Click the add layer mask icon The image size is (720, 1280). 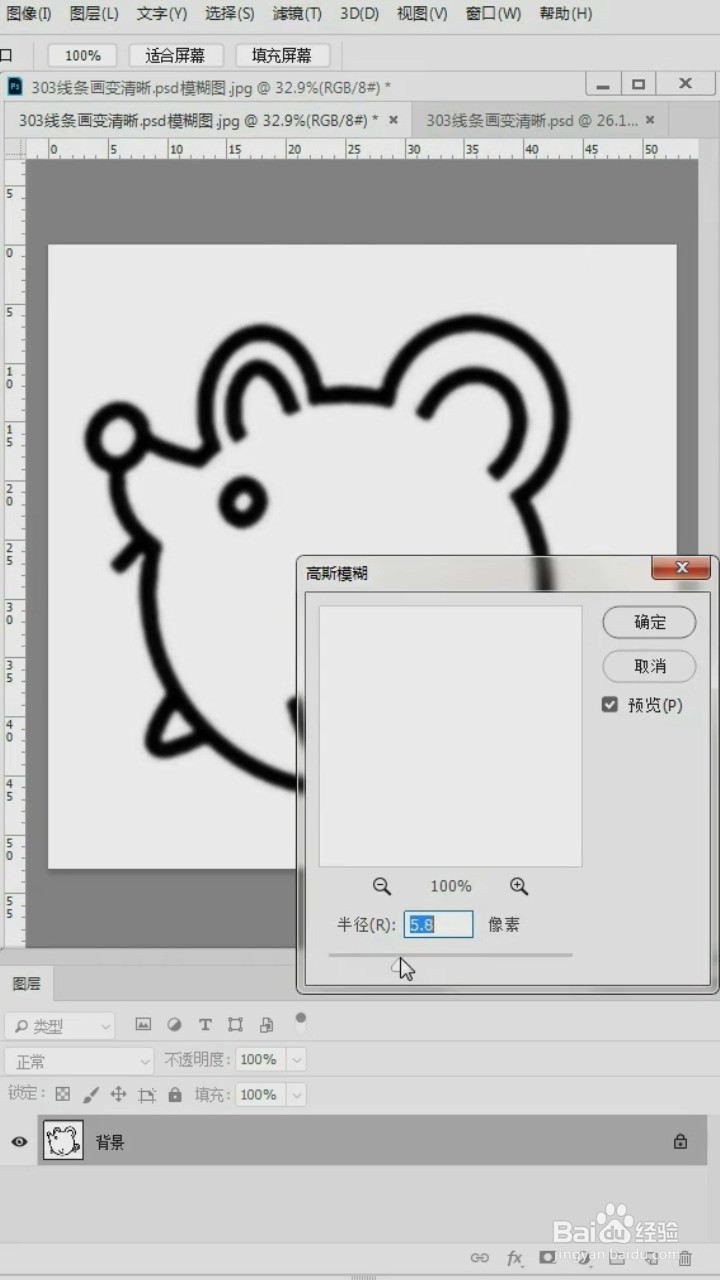tap(547, 1257)
